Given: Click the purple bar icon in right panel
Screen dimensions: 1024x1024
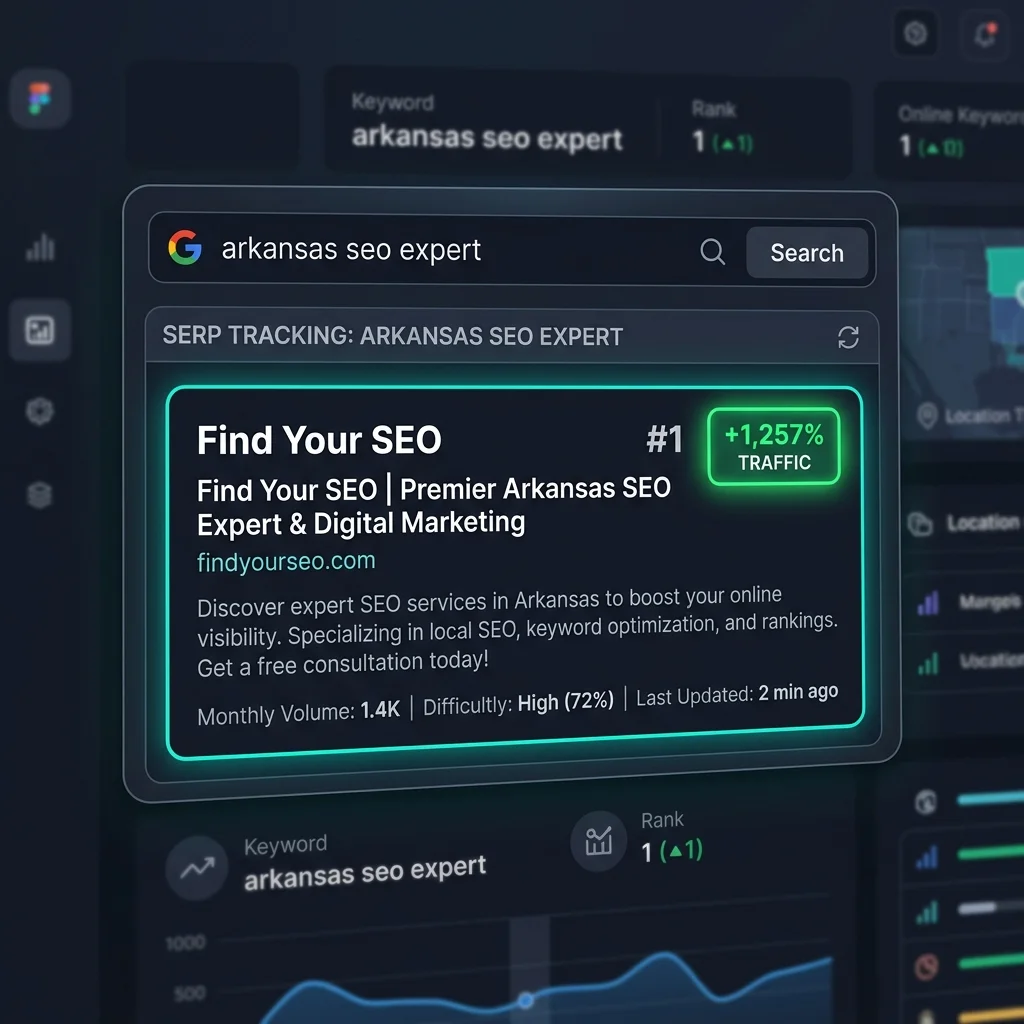Looking at the screenshot, I should (928, 603).
